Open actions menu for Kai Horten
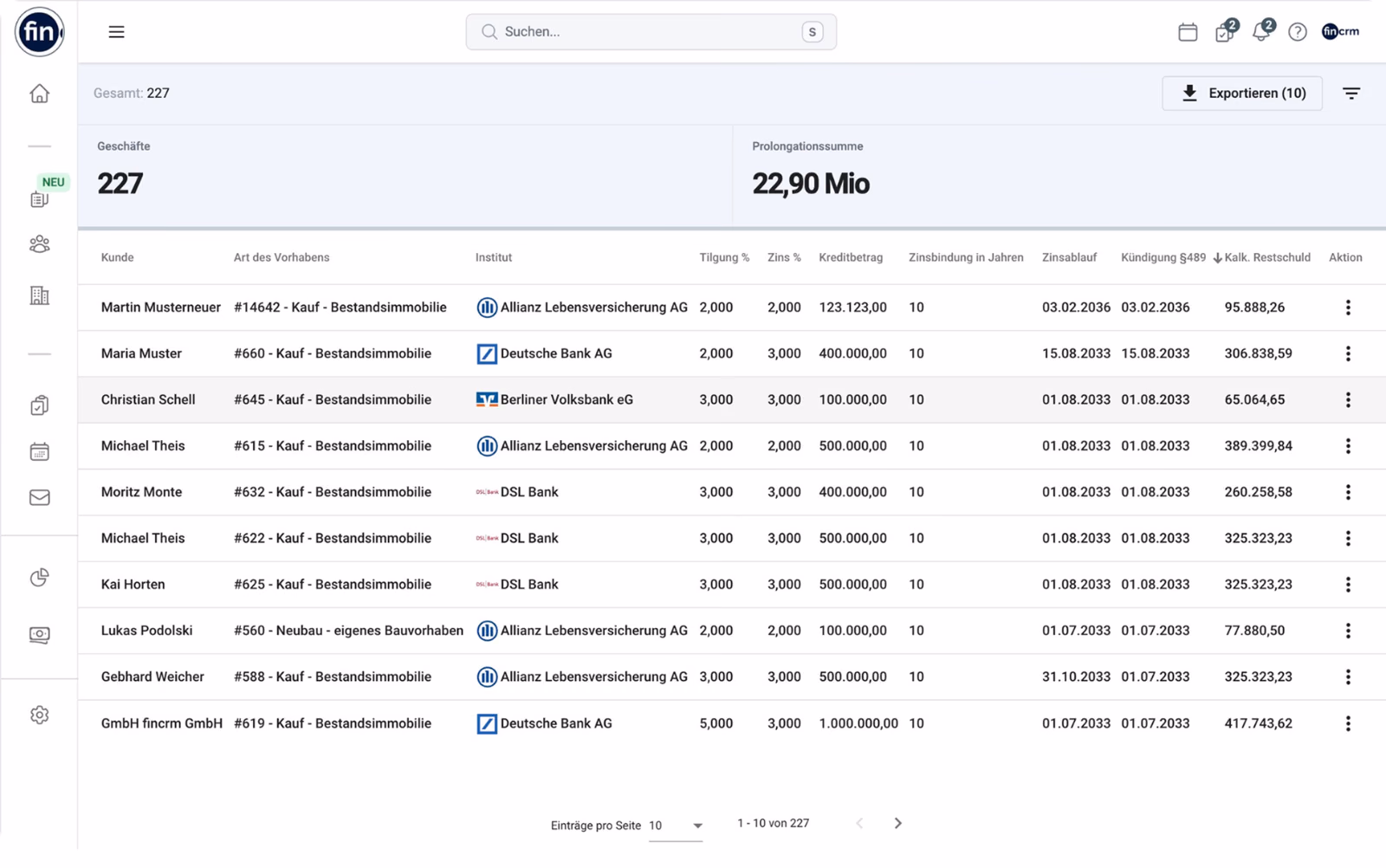This screenshot has height=868, width=1386. point(1348,585)
